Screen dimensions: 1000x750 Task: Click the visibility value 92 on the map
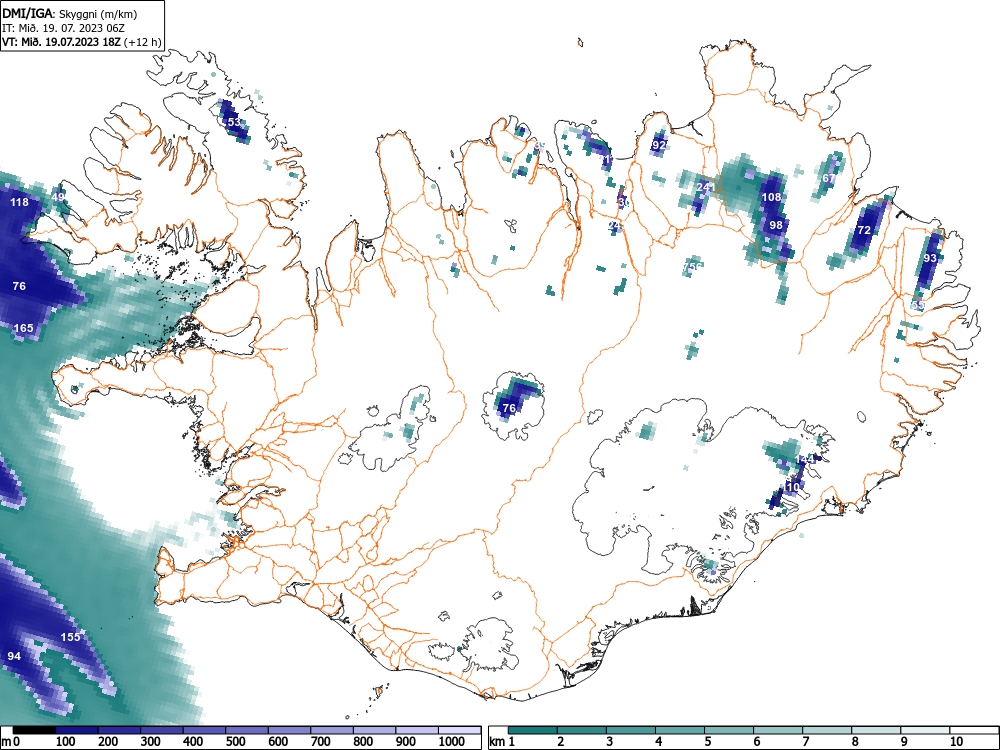tap(659, 145)
